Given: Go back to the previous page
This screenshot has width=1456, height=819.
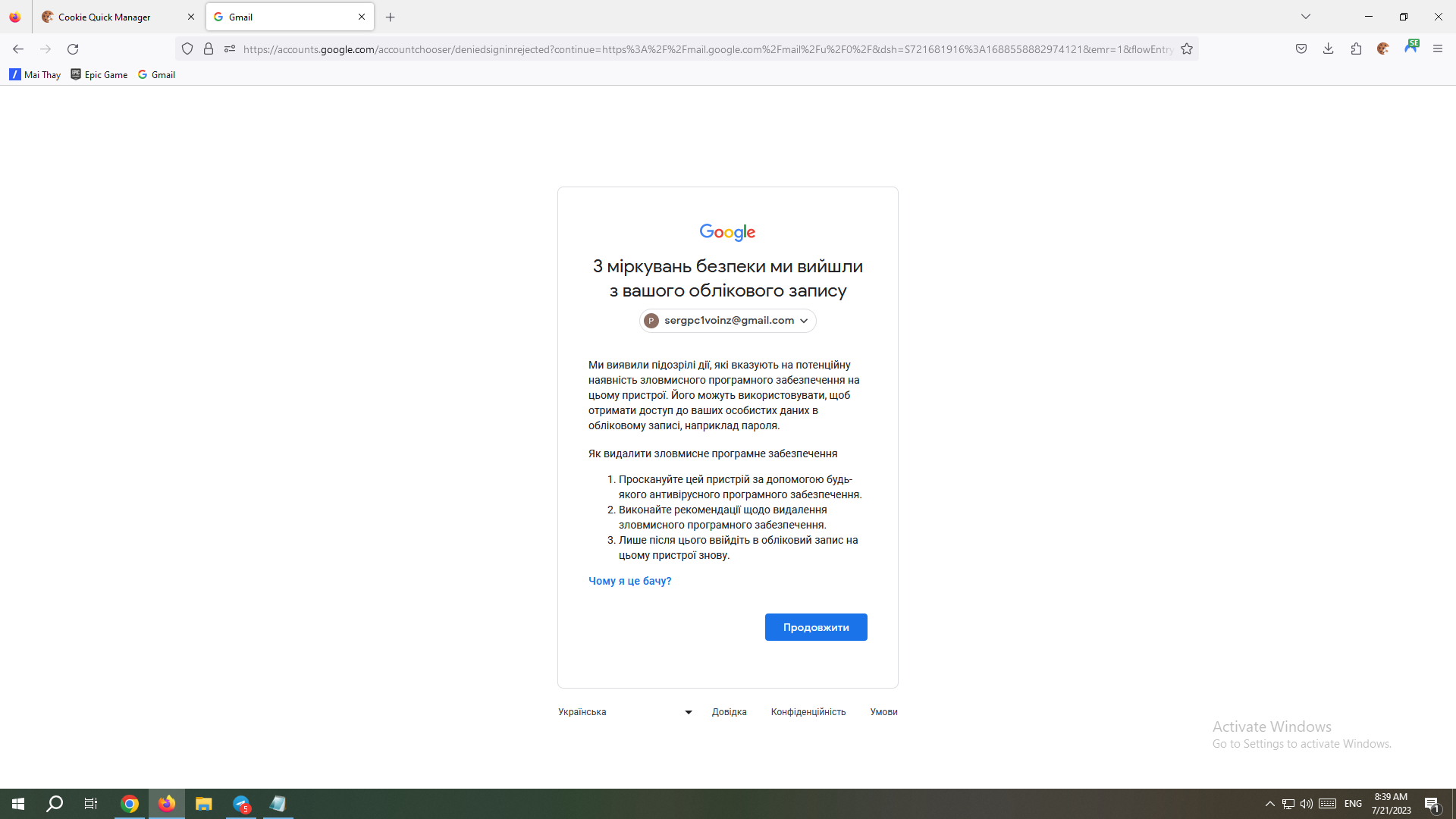Looking at the screenshot, I should pyautogui.click(x=18, y=49).
